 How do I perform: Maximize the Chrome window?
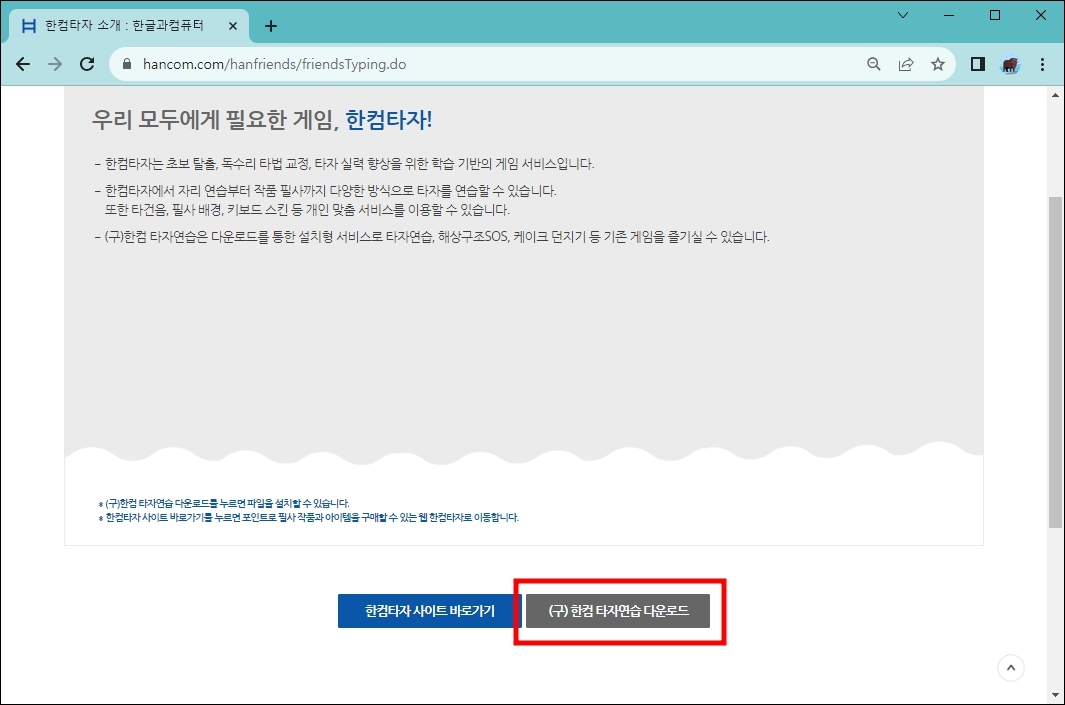click(995, 15)
